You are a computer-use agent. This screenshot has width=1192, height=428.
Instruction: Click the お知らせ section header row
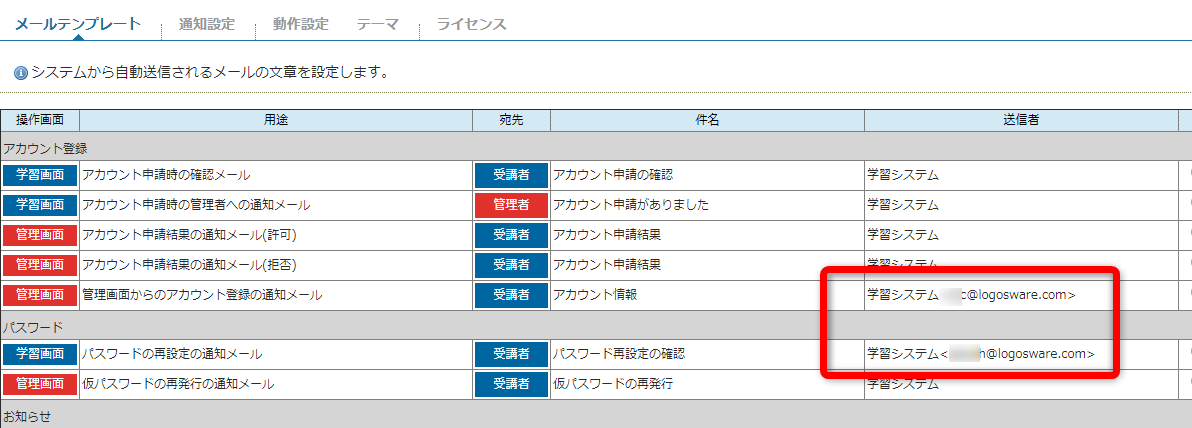pos(27,415)
